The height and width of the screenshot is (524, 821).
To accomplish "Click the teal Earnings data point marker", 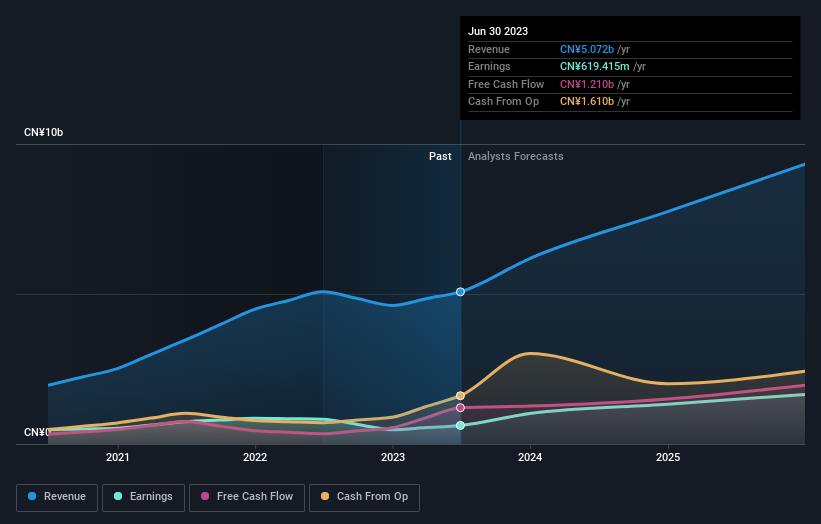I will point(460,426).
